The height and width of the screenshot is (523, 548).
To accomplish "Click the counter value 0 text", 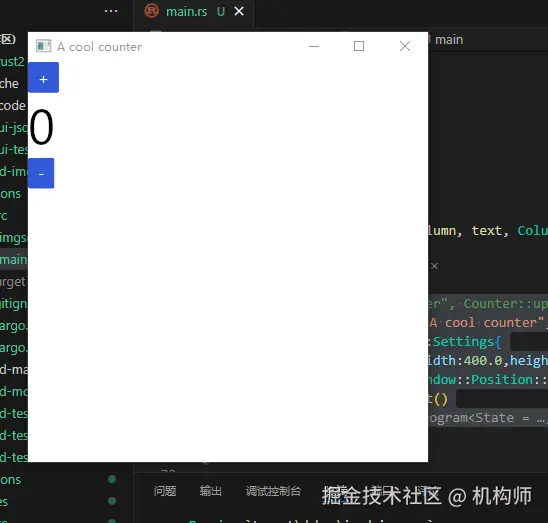I will 41,127.
